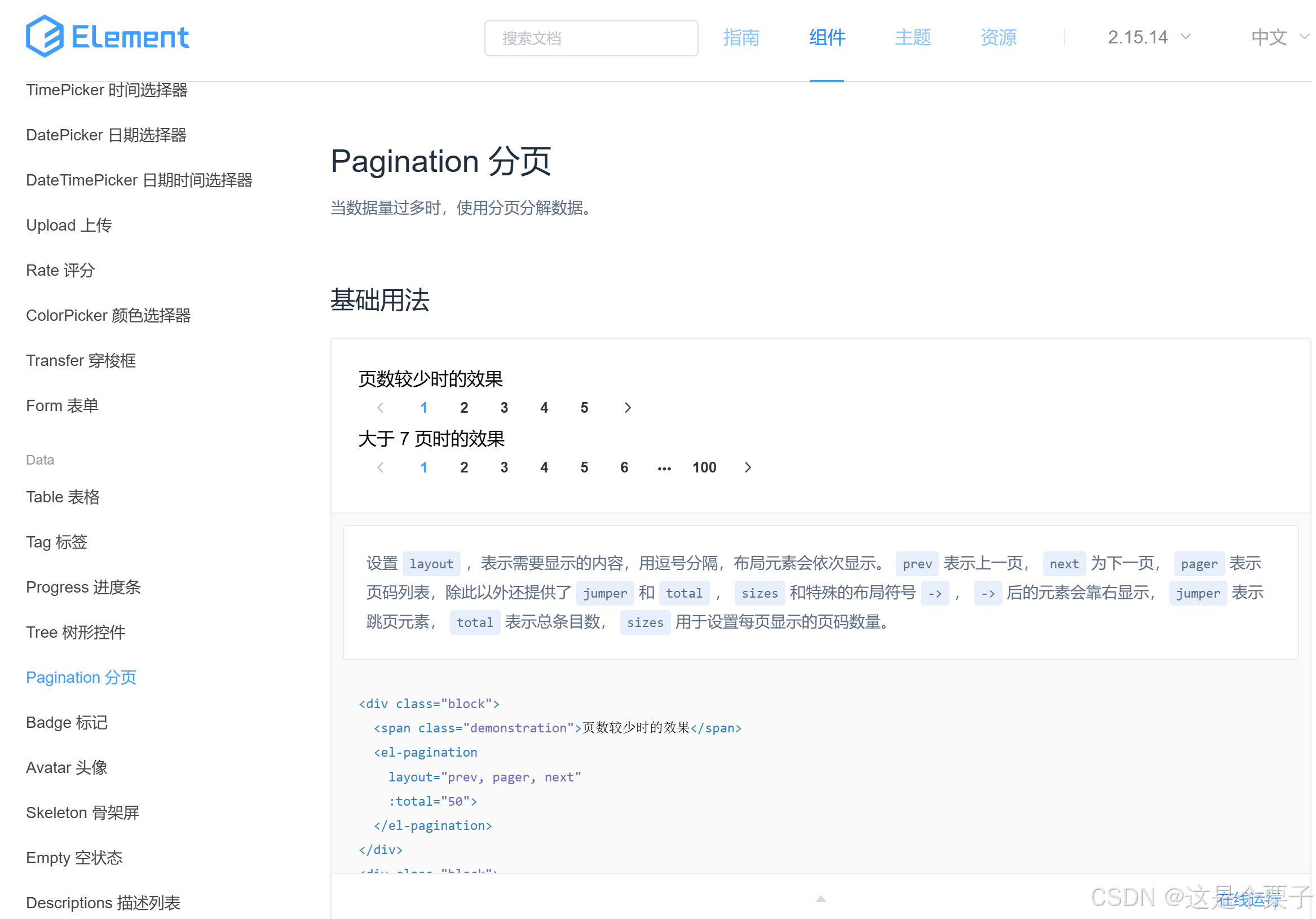Focus the 搜索文档 search field

pos(591,38)
